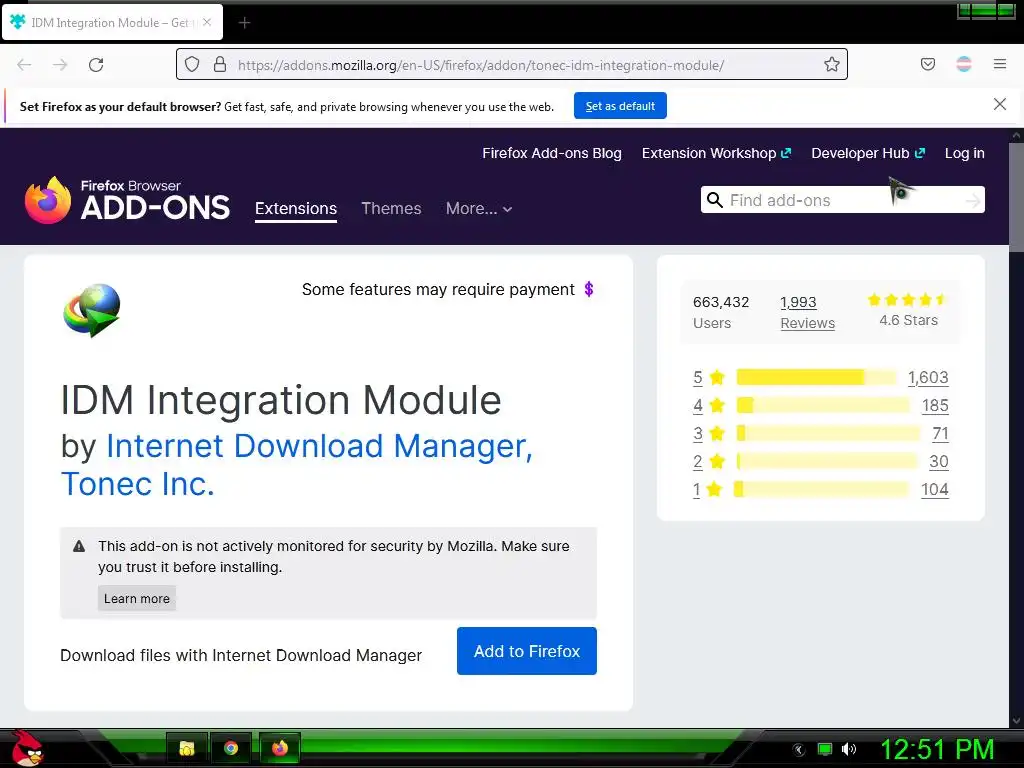Select the Themes navigation tab
The image size is (1024, 768).
click(x=391, y=209)
